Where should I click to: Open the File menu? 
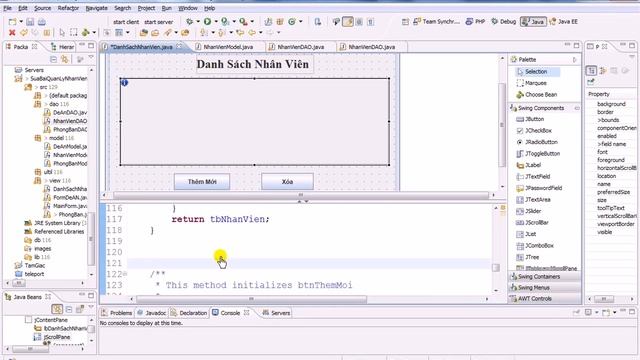[7, 8]
